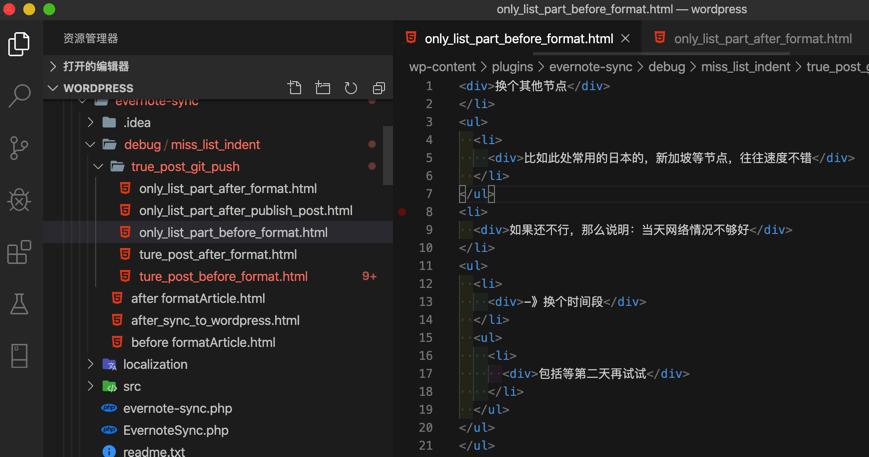This screenshot has width=869, height=457.
Task: Open the Testing flask icon view
Action: (x=19, y=304)
